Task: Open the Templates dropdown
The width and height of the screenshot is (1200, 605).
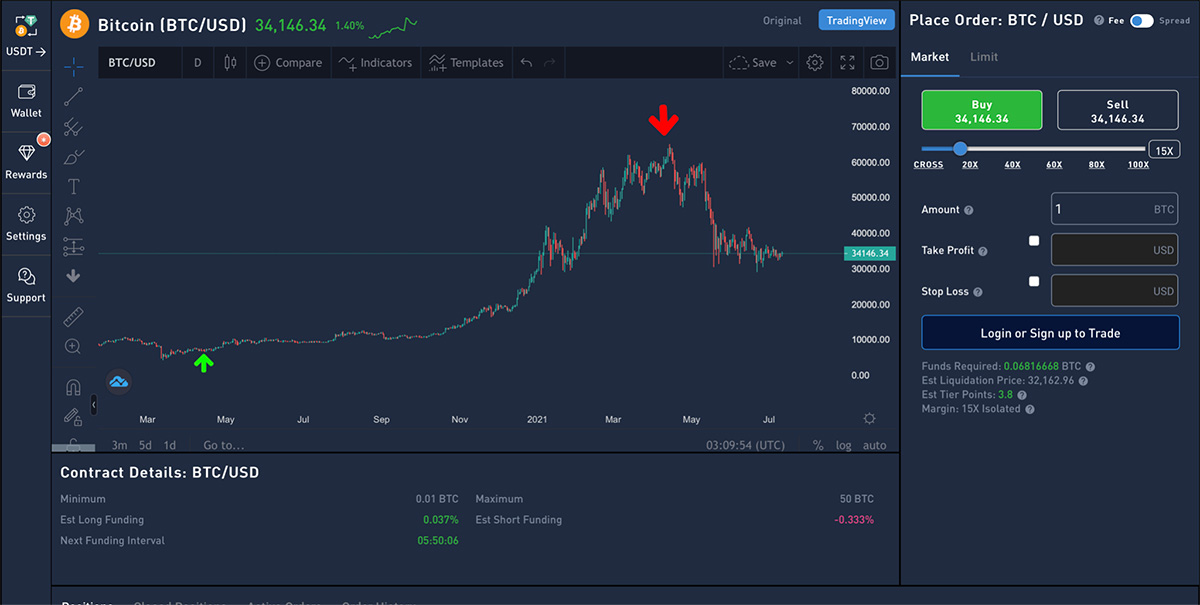Action: click(466, 62)
